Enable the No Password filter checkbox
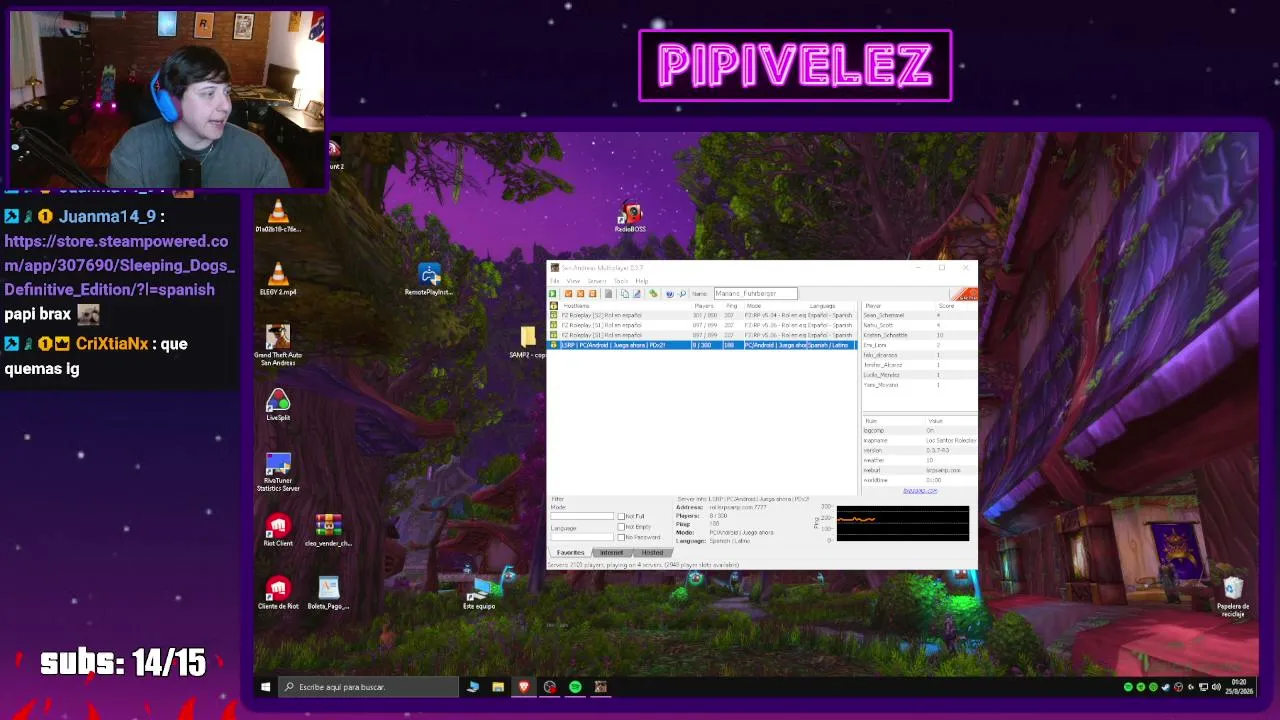Viewport: 1280px width, 720px height. click(x=621, y=537)
